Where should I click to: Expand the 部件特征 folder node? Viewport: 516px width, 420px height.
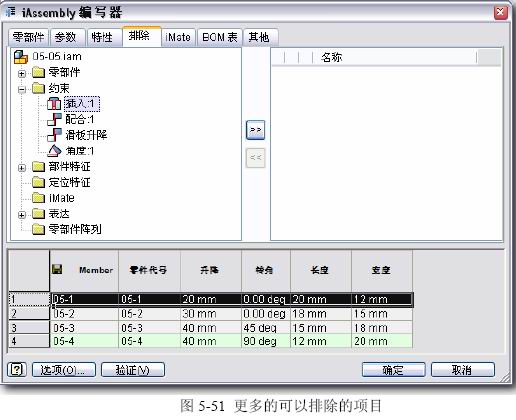(22, 168)
